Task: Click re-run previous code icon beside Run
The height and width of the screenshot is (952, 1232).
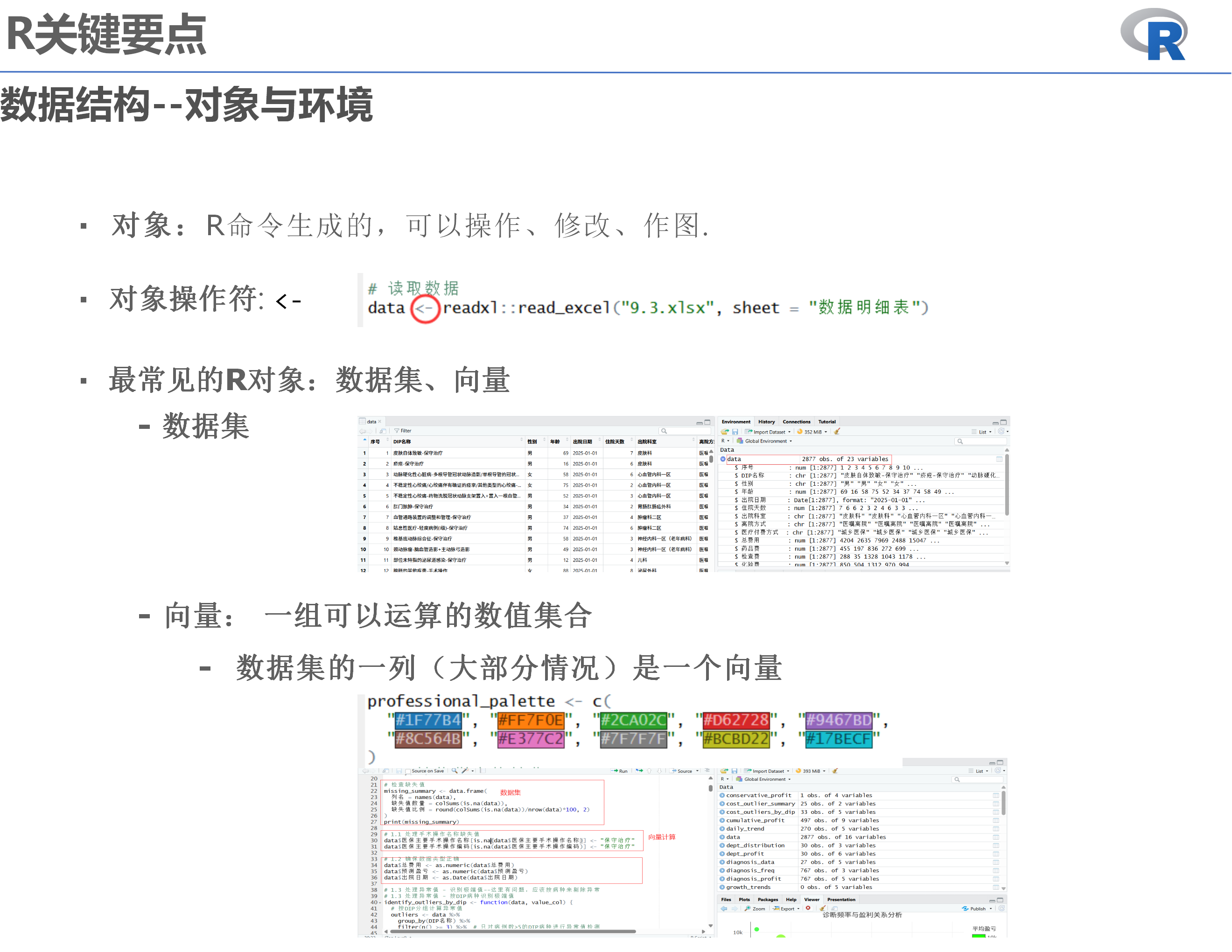Action: [x=639, y=770]
